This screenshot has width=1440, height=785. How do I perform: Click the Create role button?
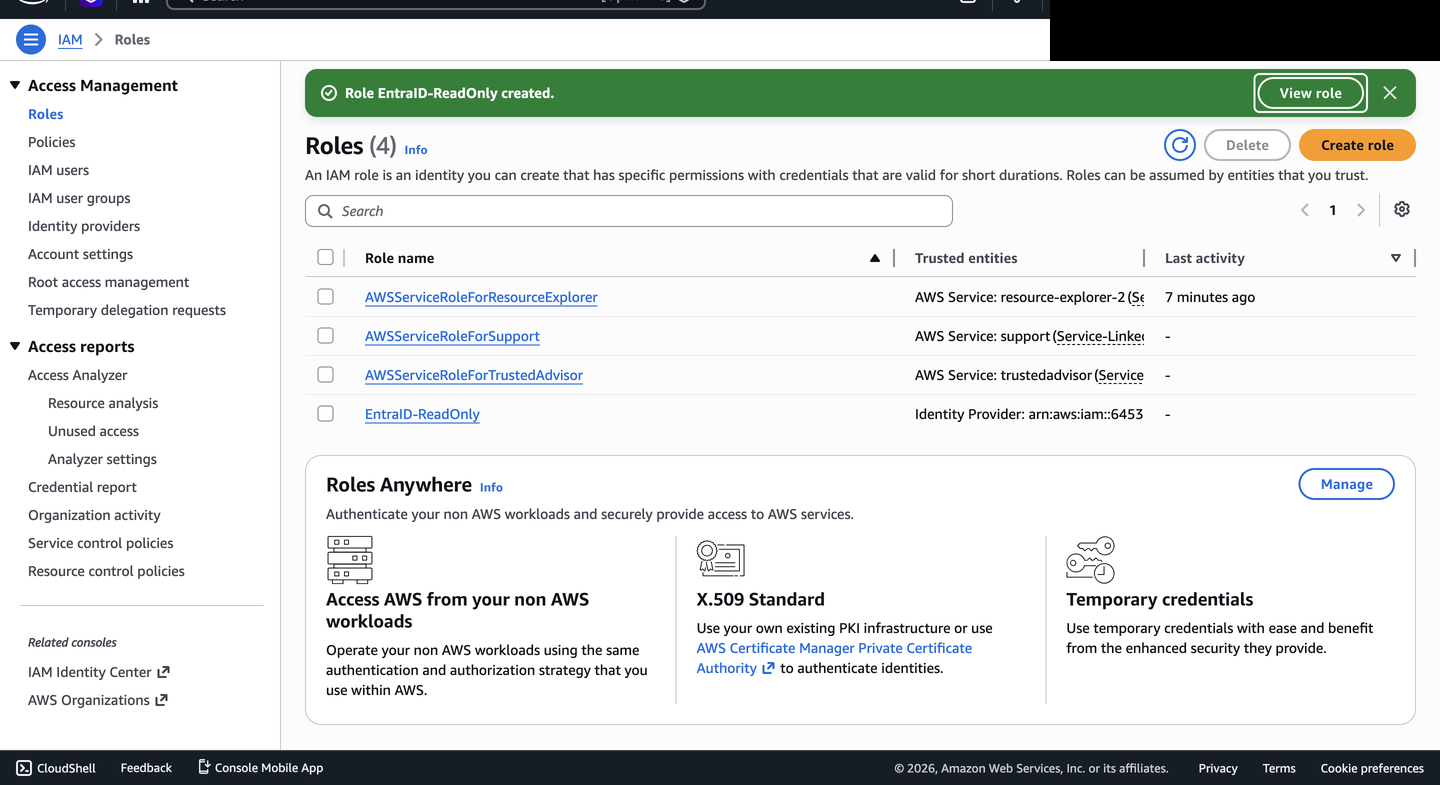(x=1357, y=145)
